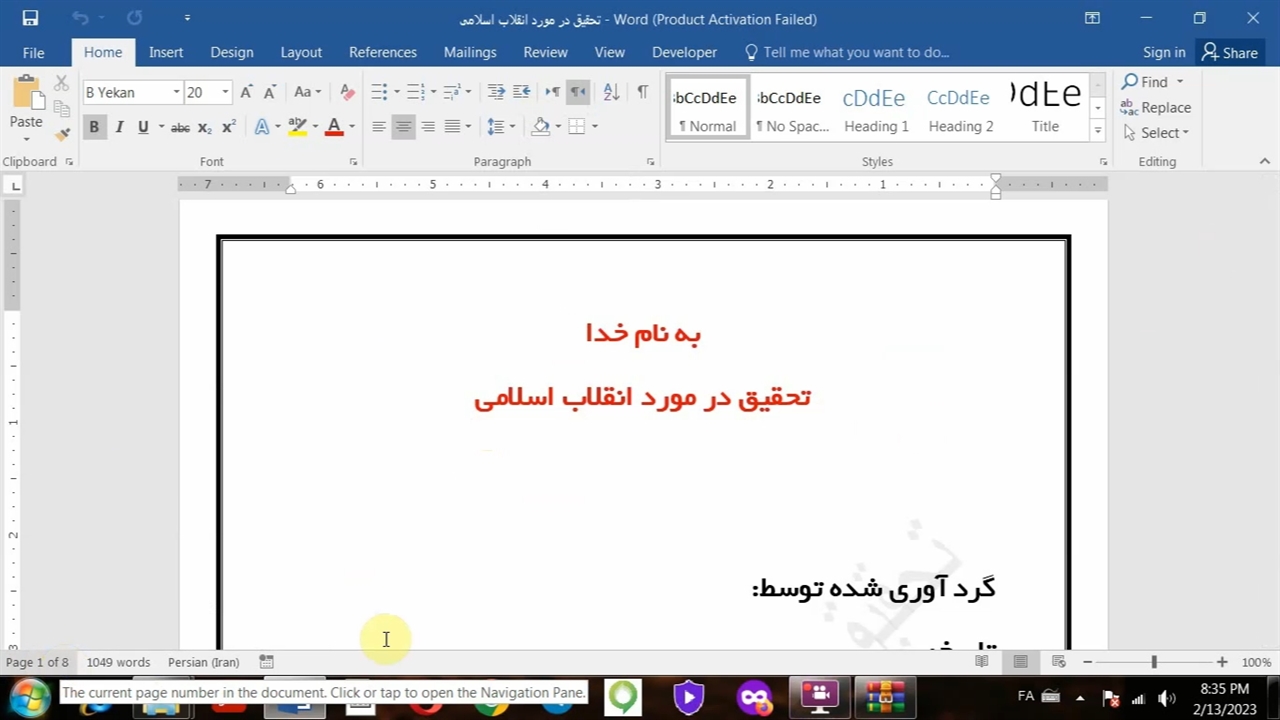
Task: Toggle Bold formatting off
Action: (94, 127)
